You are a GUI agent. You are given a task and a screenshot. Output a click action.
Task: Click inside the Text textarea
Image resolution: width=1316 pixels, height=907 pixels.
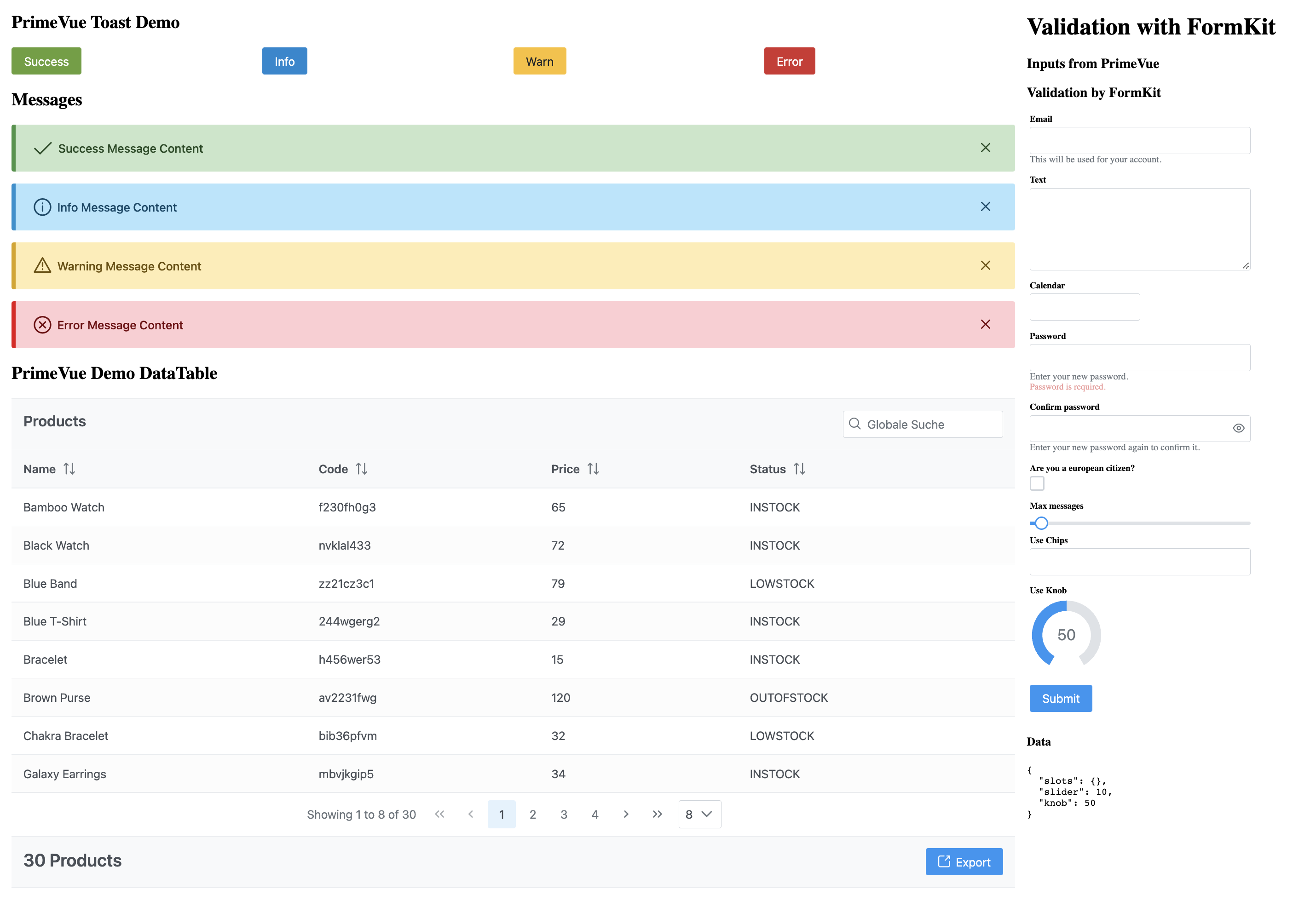[x=1140, y=229]
